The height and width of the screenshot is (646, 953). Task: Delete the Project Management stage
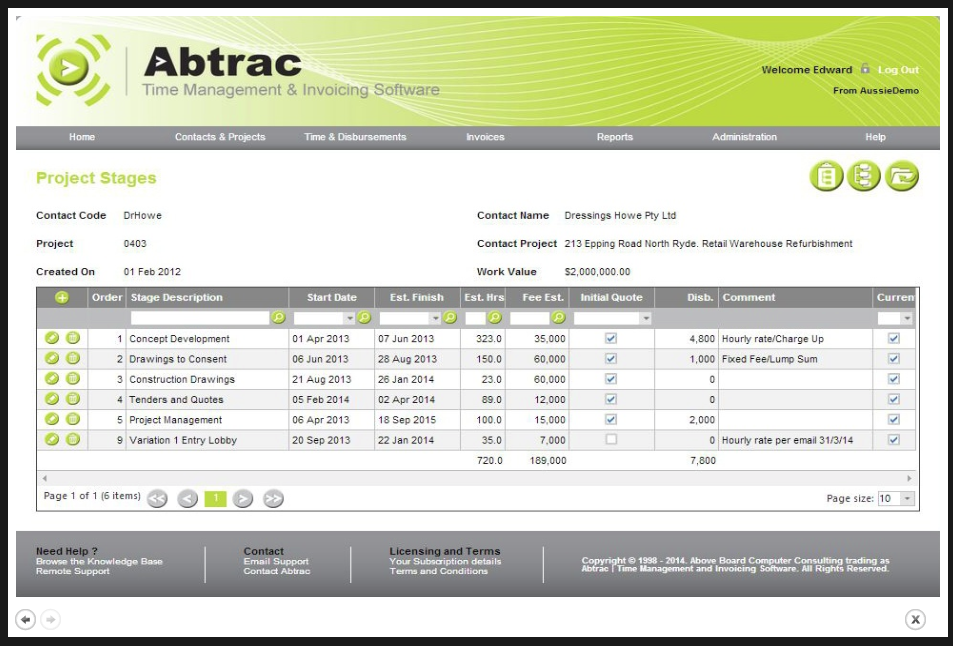coord(73,419)
